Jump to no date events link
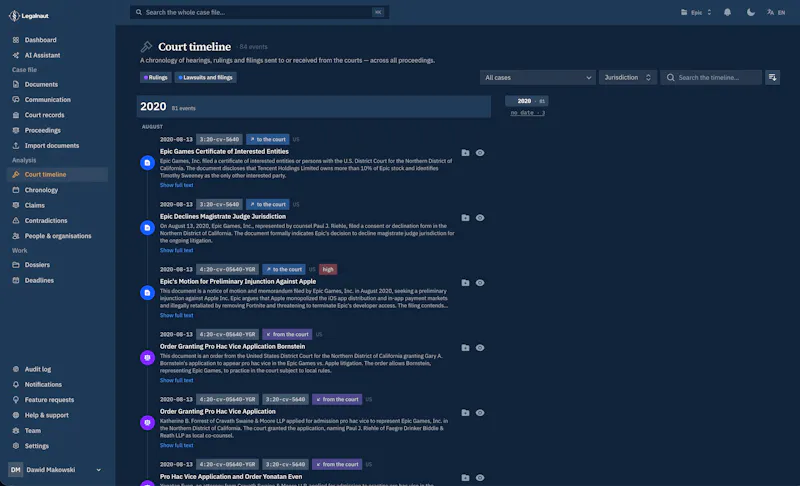 point(528,113)
